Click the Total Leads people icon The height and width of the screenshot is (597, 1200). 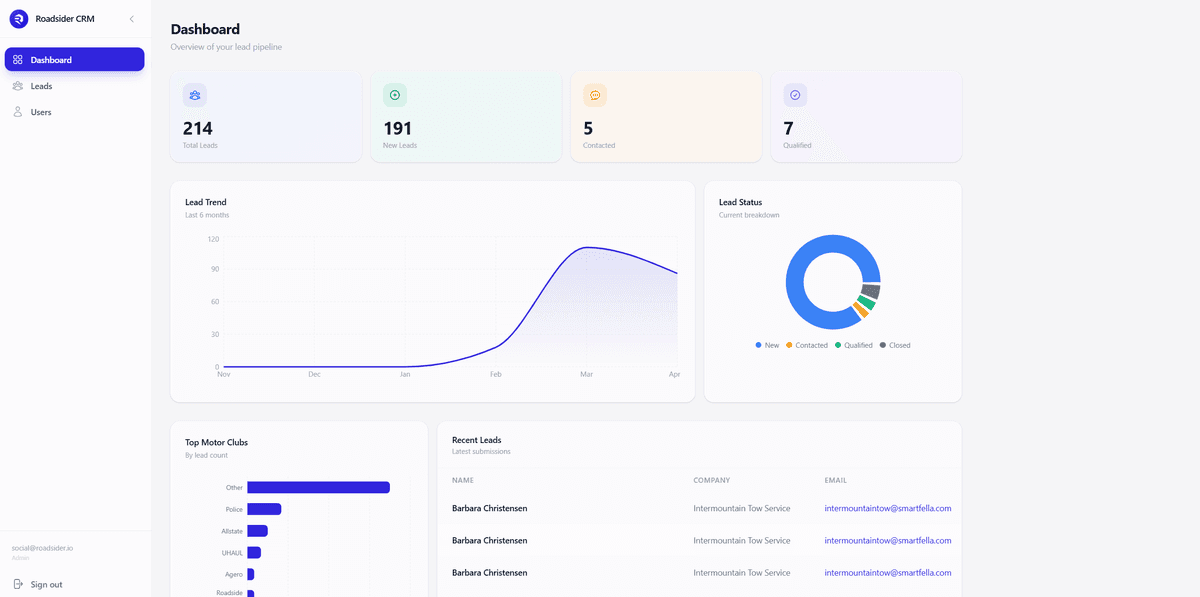(x=195, y=95)
